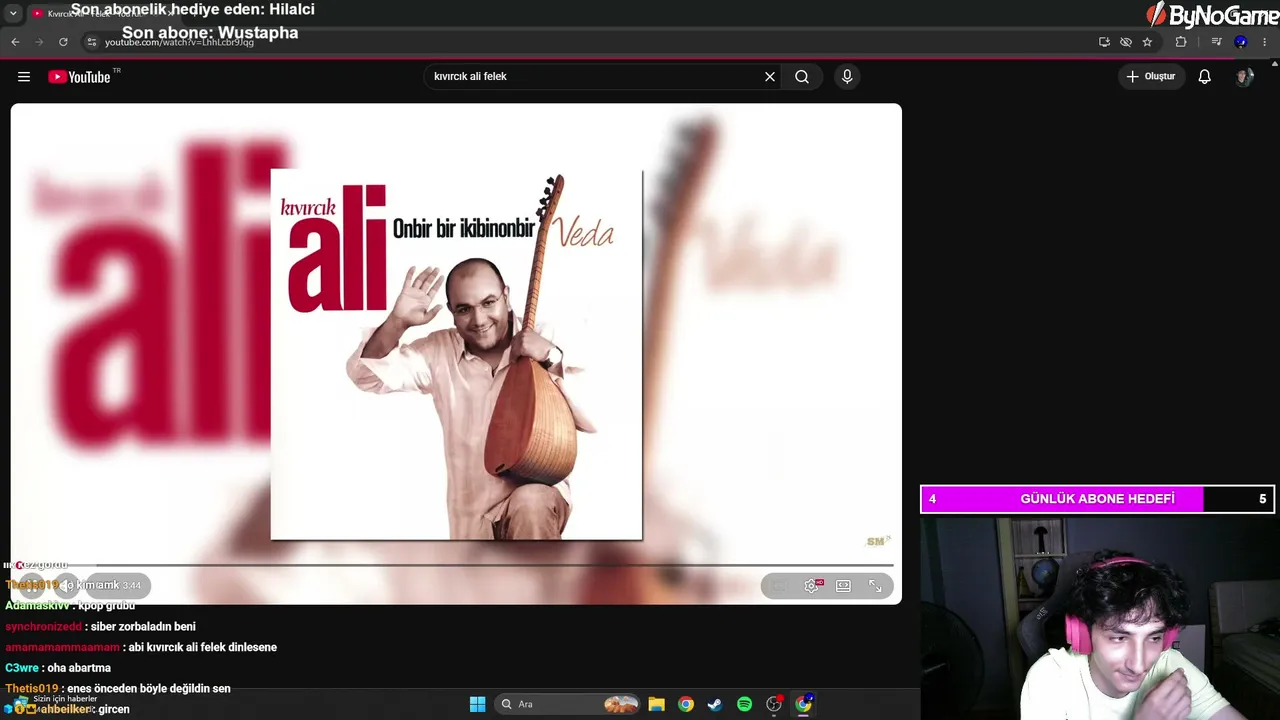Click the 'Son abone: Wustapha' overlay text

[x=210, y=33]
